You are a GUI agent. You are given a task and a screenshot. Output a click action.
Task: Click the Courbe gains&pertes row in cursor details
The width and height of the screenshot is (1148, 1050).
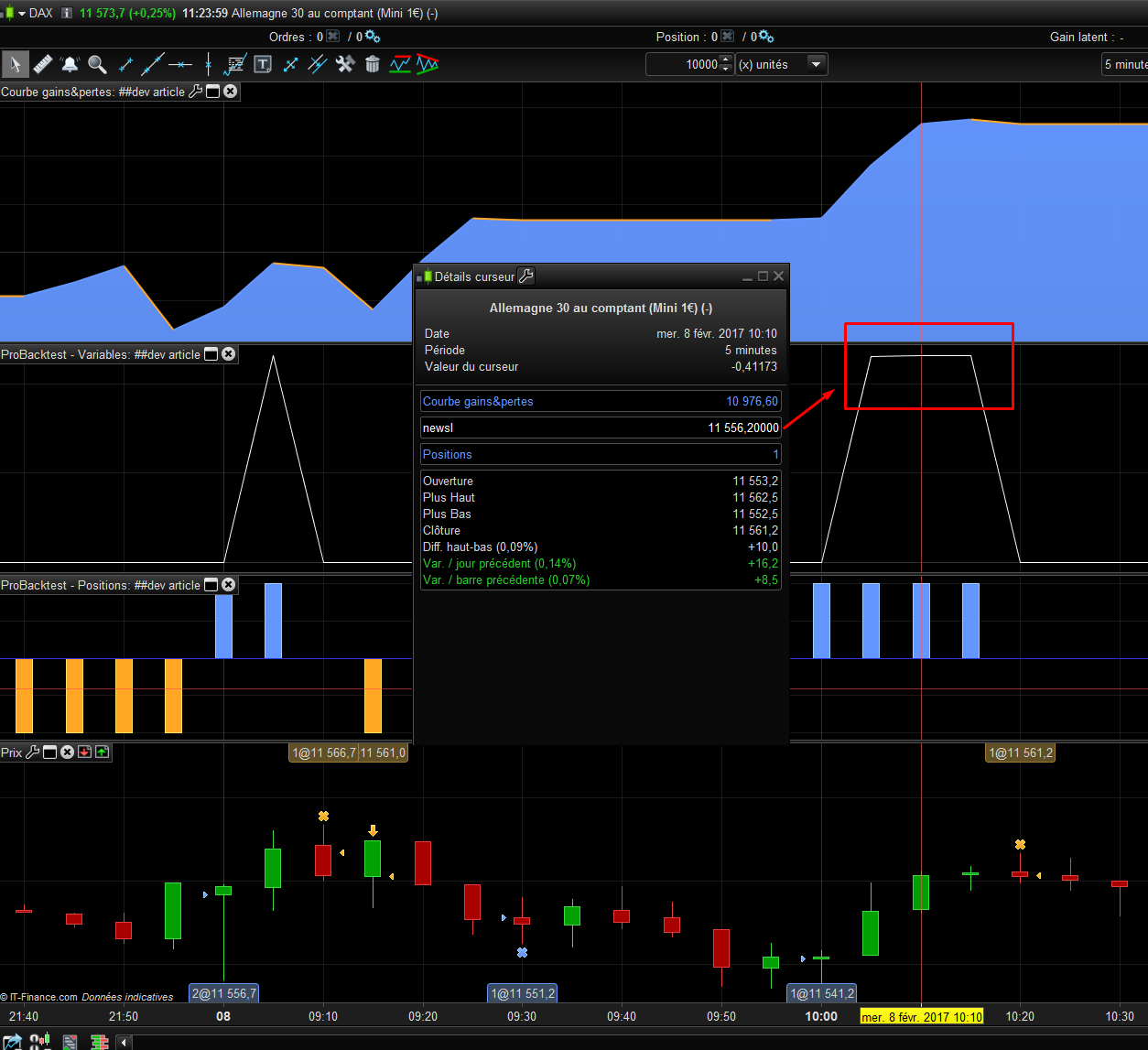601,401
